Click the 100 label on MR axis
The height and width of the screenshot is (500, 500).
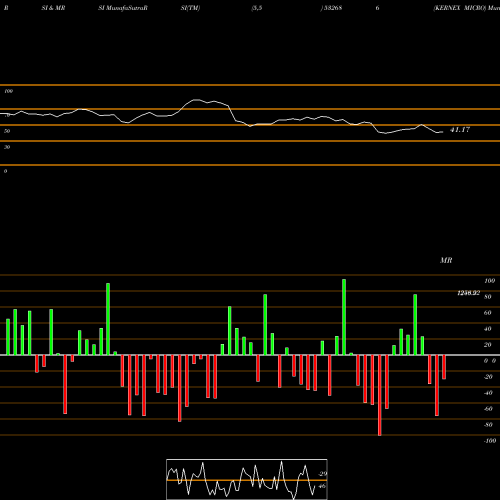[x=489, y=281]
